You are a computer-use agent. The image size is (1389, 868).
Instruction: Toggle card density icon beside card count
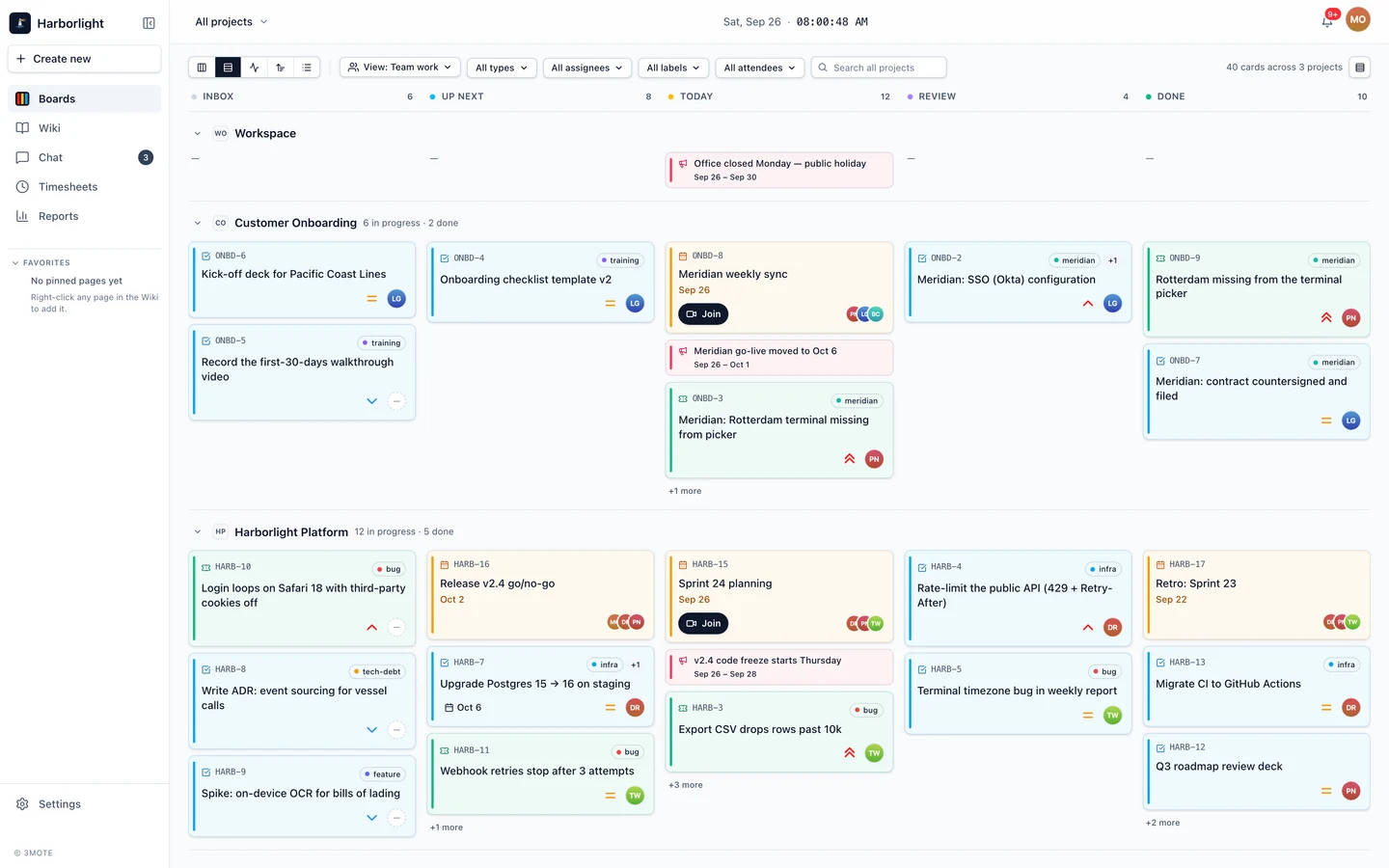point(1360,68)
